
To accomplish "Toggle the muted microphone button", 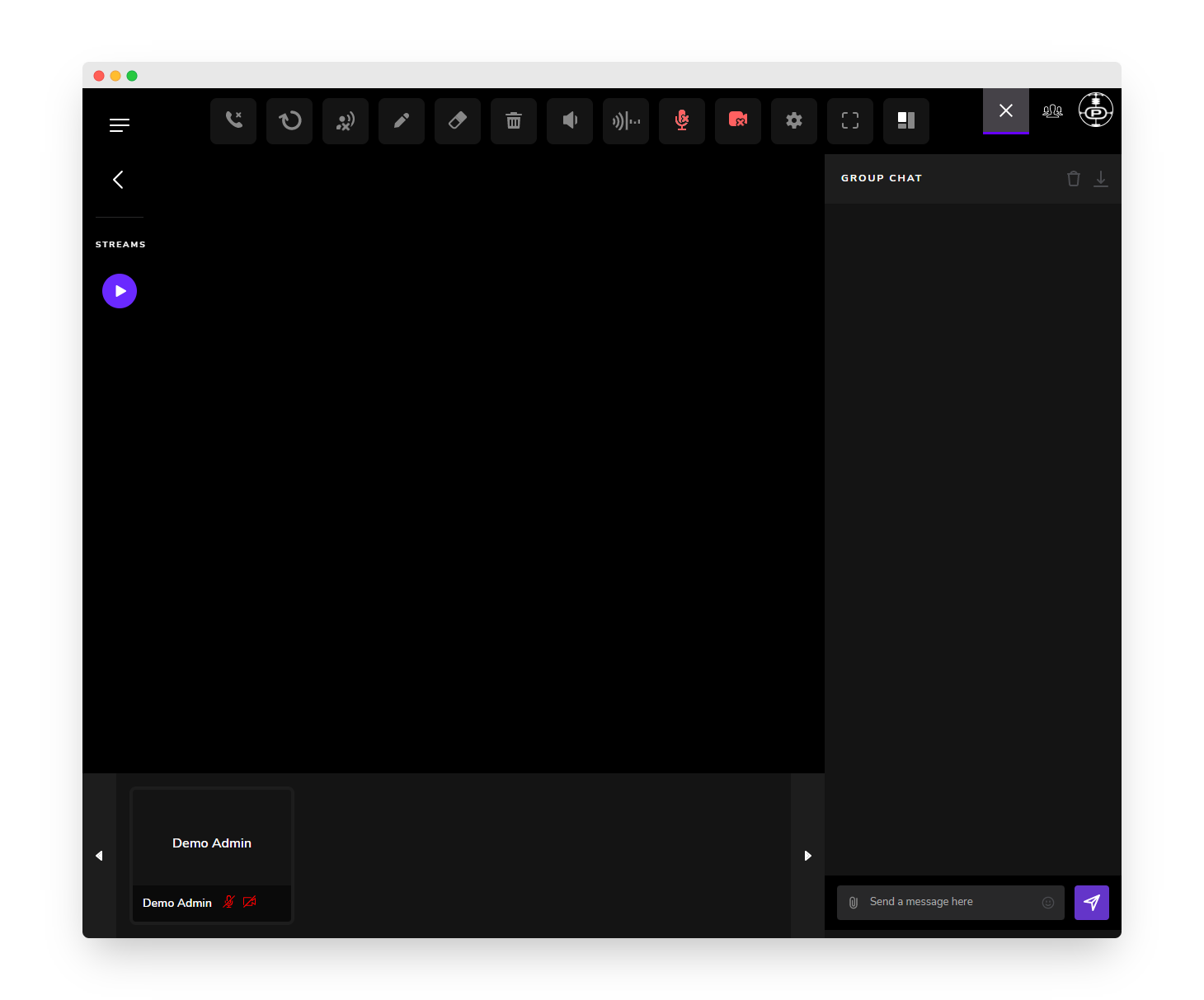I will pyautogui.click(x=682, y=121).
